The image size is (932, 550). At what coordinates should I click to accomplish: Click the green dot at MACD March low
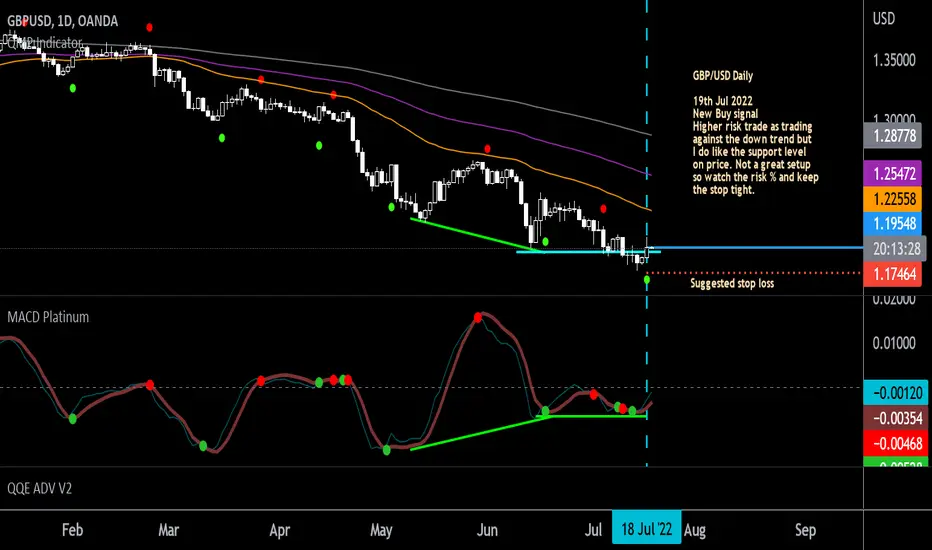click(x=203, y=446)
